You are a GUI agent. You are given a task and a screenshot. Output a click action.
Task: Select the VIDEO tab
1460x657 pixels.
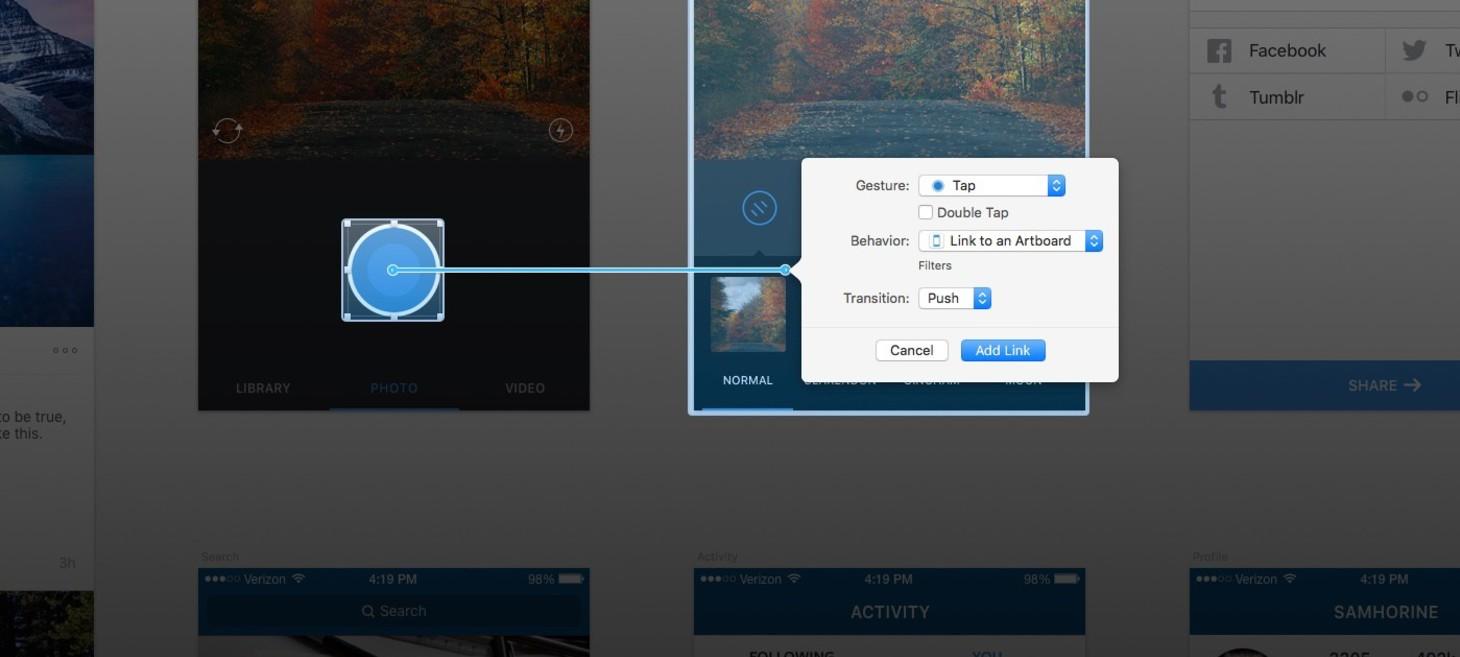tap(525, 388)
